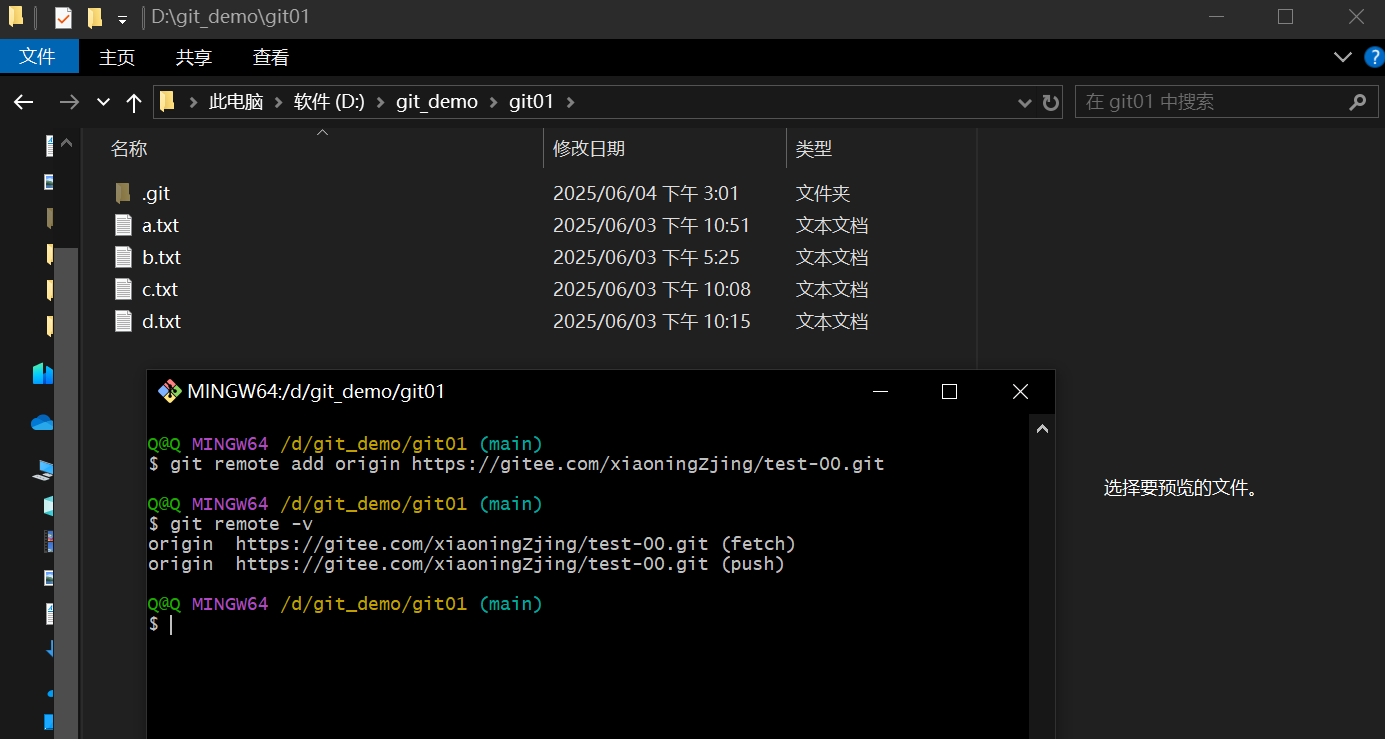
Task: Click the d.txt file name
Action: click(x=161, y=322)
